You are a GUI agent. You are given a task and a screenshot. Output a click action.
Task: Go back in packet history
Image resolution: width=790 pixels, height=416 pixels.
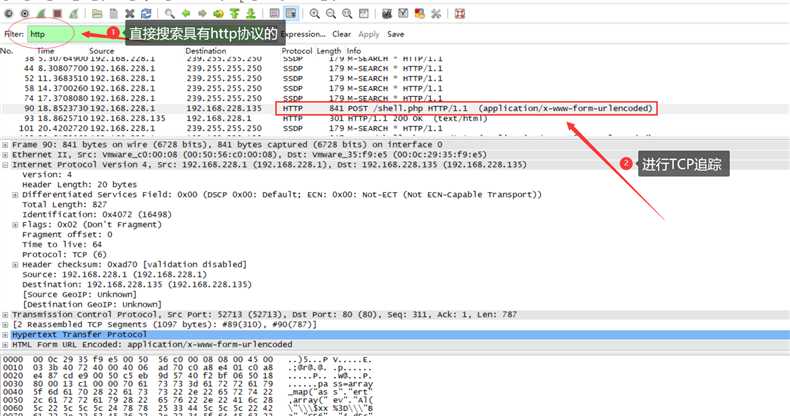186,14
